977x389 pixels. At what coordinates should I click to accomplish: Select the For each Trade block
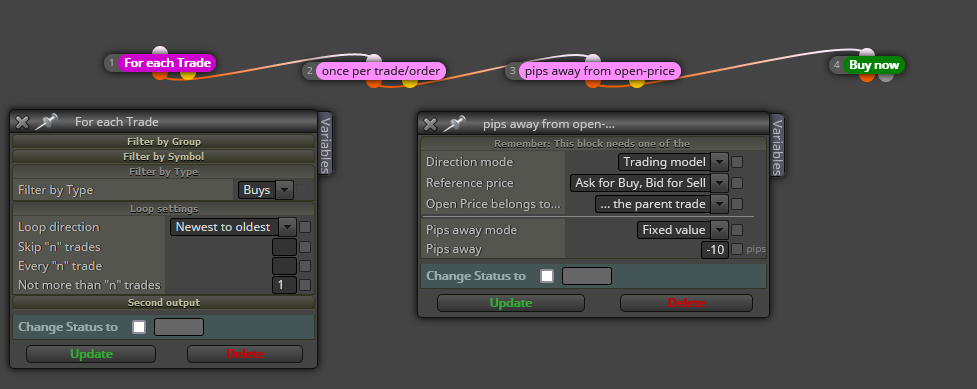pyautogui.click(x=167, y=62)
